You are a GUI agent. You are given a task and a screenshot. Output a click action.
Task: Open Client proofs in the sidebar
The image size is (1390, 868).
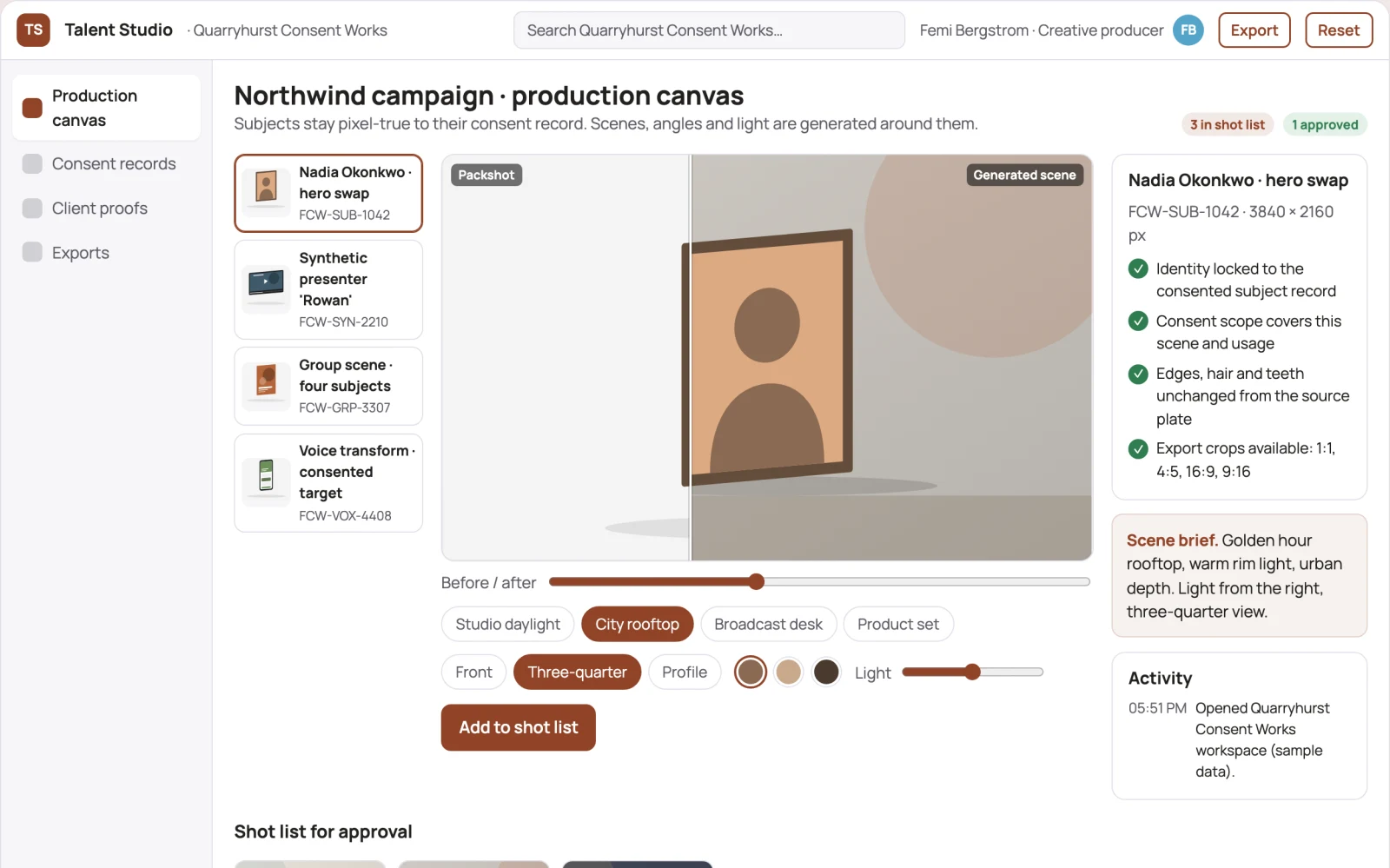coord(106,209)
